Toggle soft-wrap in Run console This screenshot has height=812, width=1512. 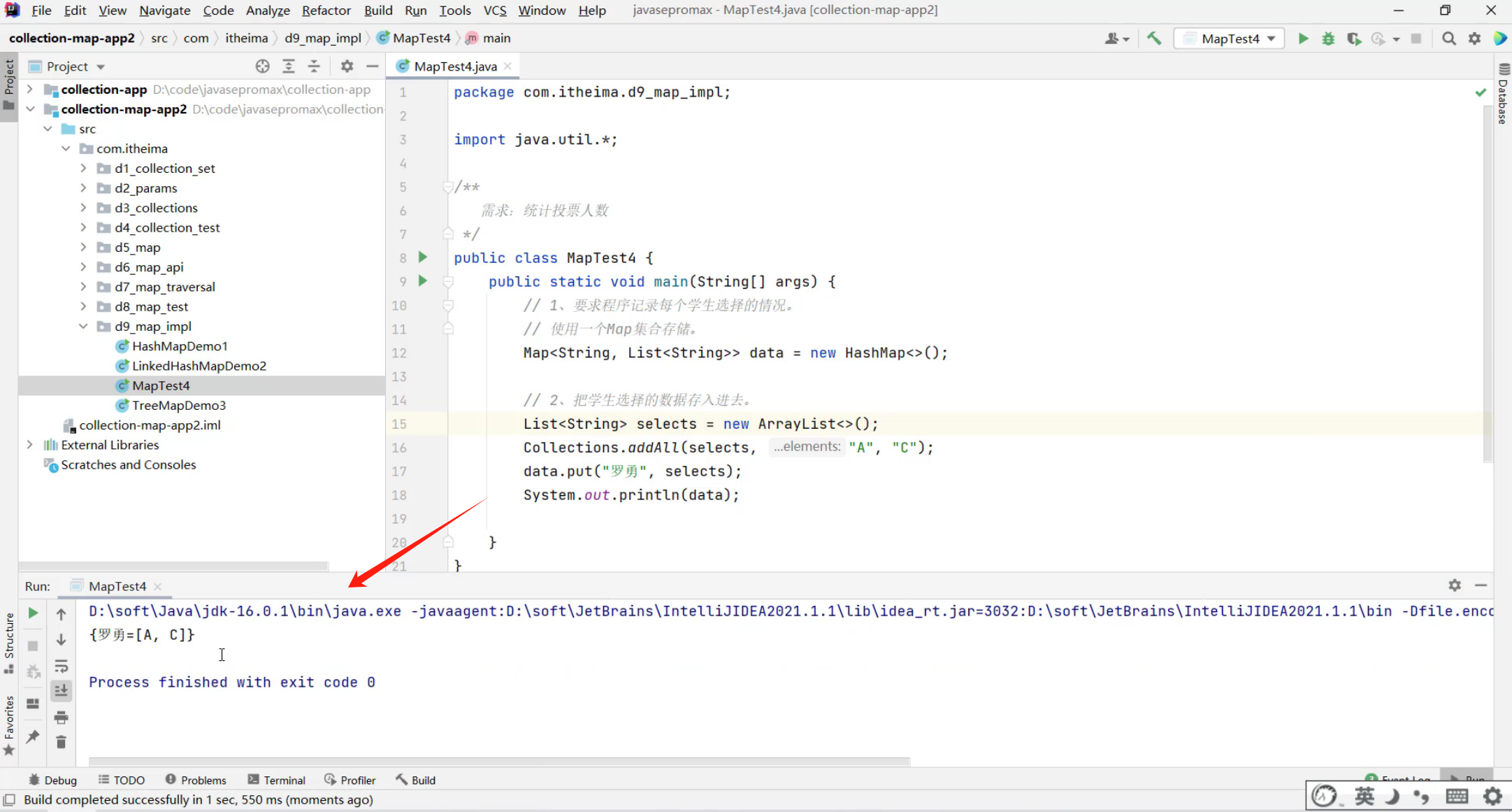point(62,665)
